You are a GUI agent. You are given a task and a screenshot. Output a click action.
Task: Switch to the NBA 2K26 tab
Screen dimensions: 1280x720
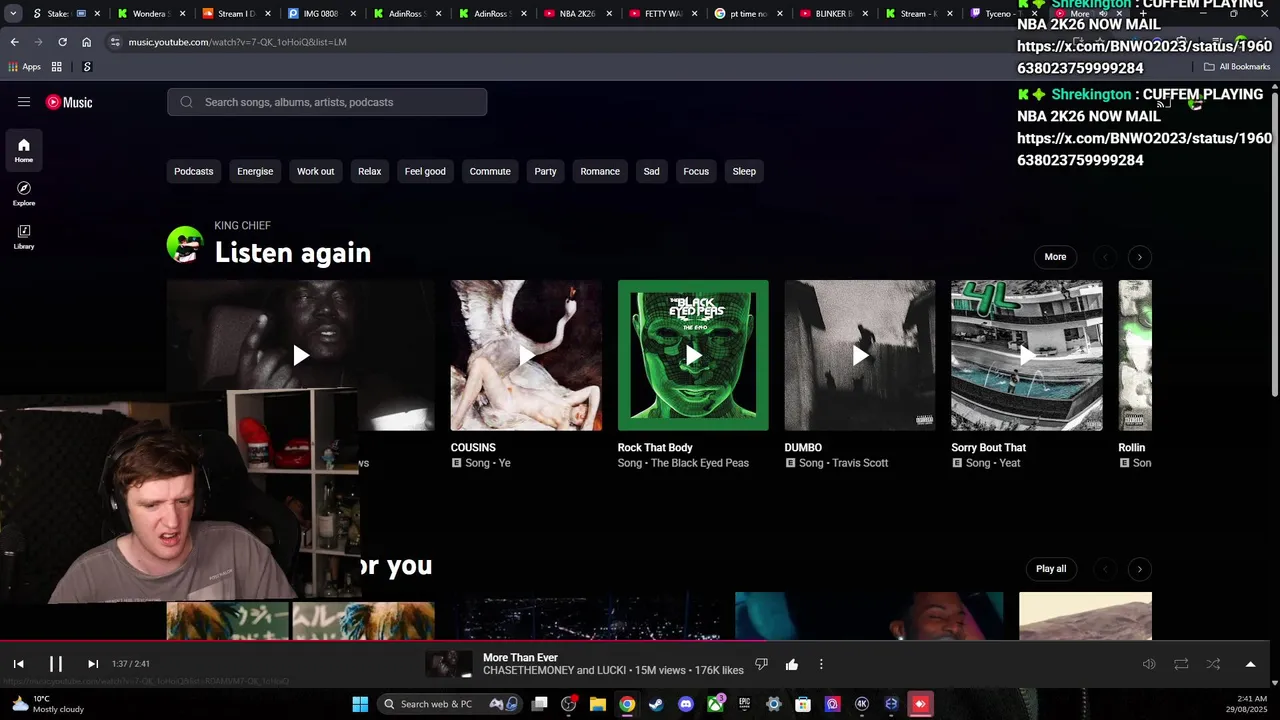(577, 14)
